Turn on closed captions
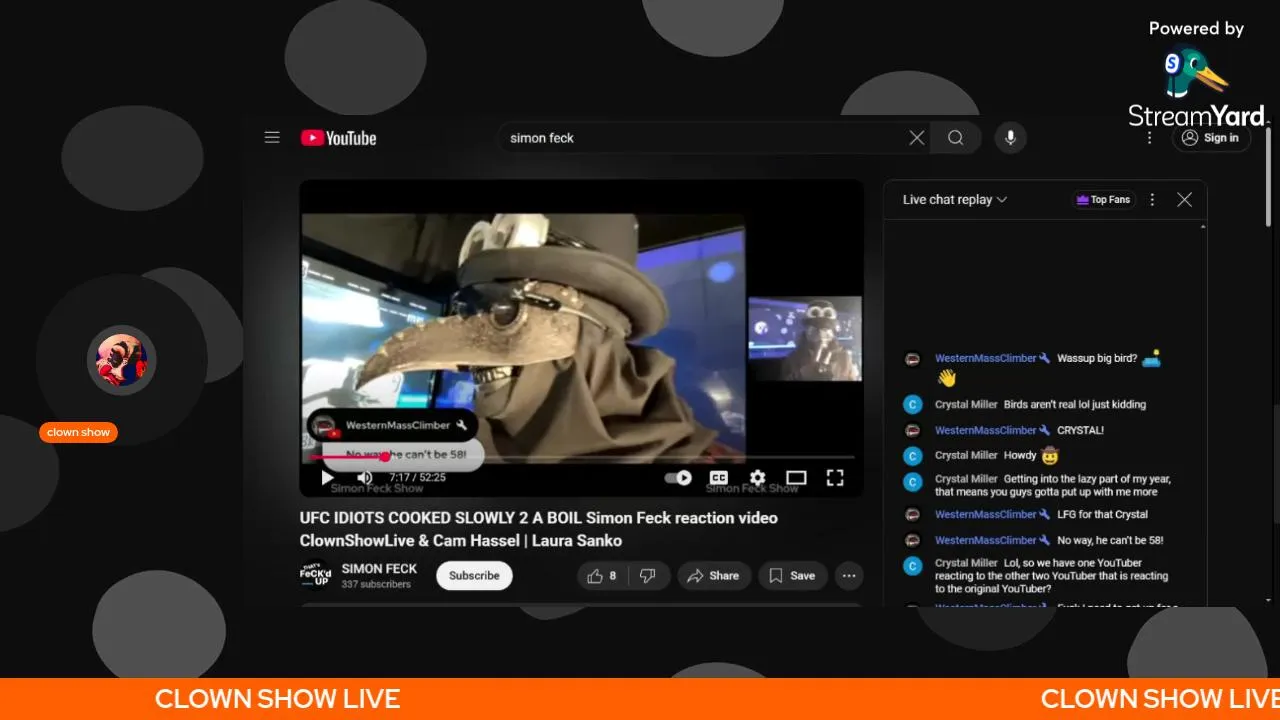Screen dimensions: 1280x720 718,478
